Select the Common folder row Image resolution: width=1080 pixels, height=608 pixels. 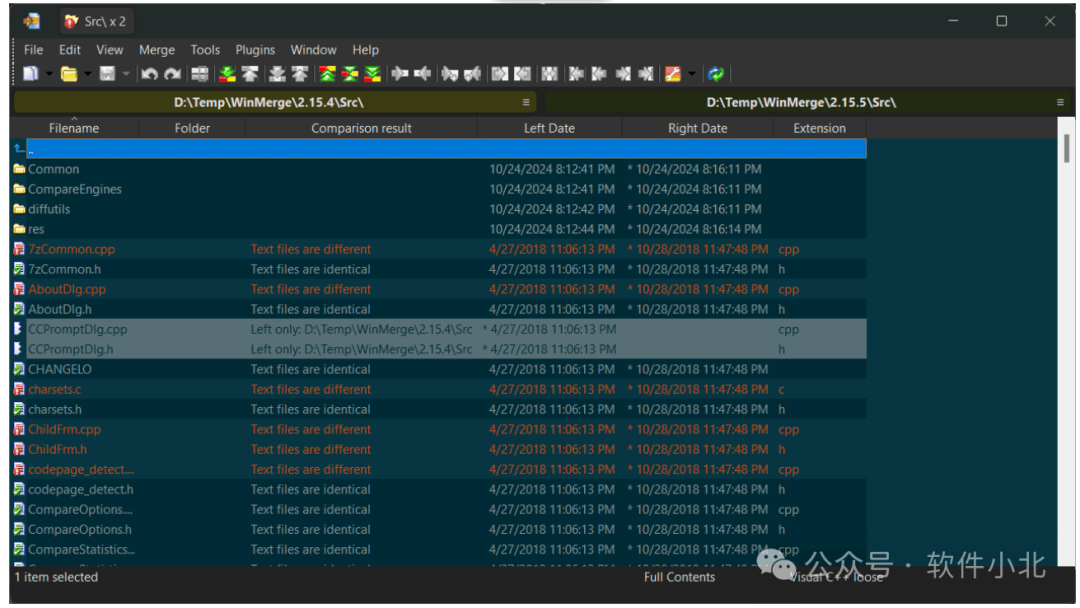point(439,169)
